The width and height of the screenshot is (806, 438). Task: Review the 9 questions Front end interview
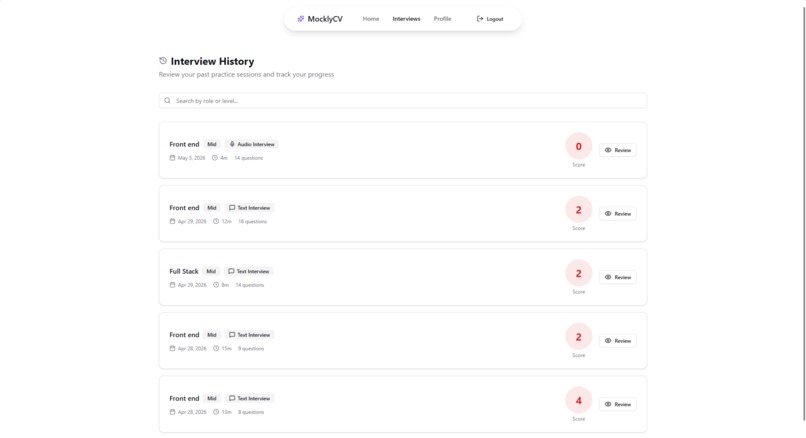pos(617,341)
